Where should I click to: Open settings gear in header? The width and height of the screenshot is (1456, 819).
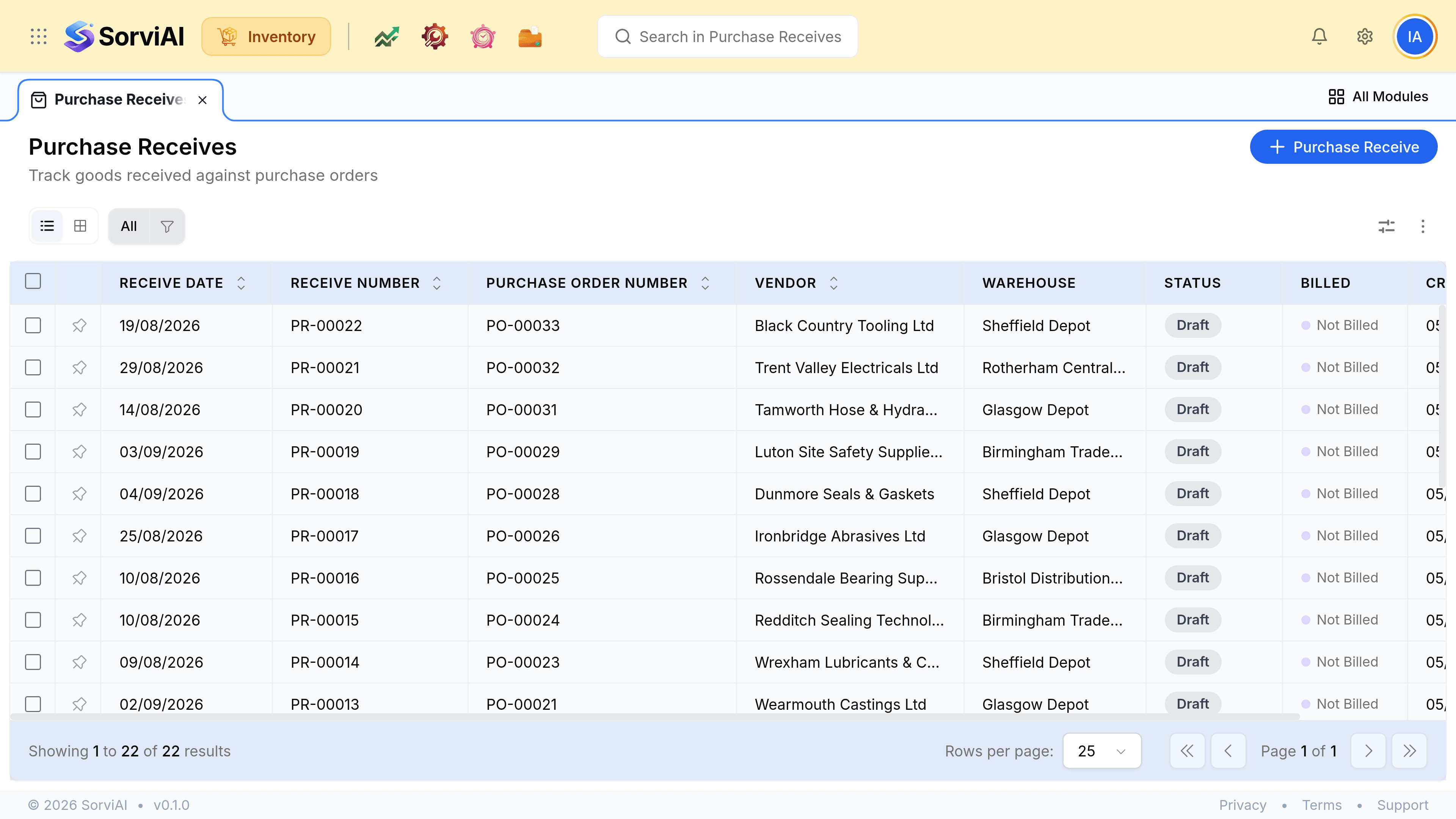pyautogui.click(x=1365, y=37)
